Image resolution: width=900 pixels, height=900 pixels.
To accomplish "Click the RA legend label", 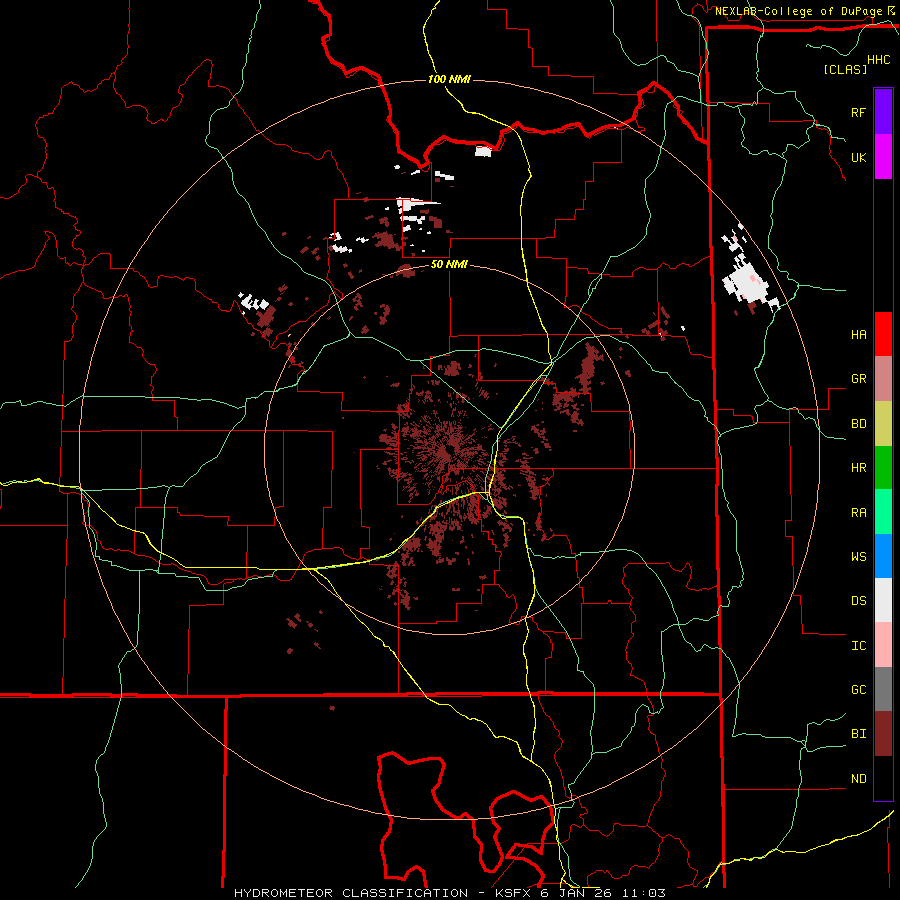I will click(858, 513).
